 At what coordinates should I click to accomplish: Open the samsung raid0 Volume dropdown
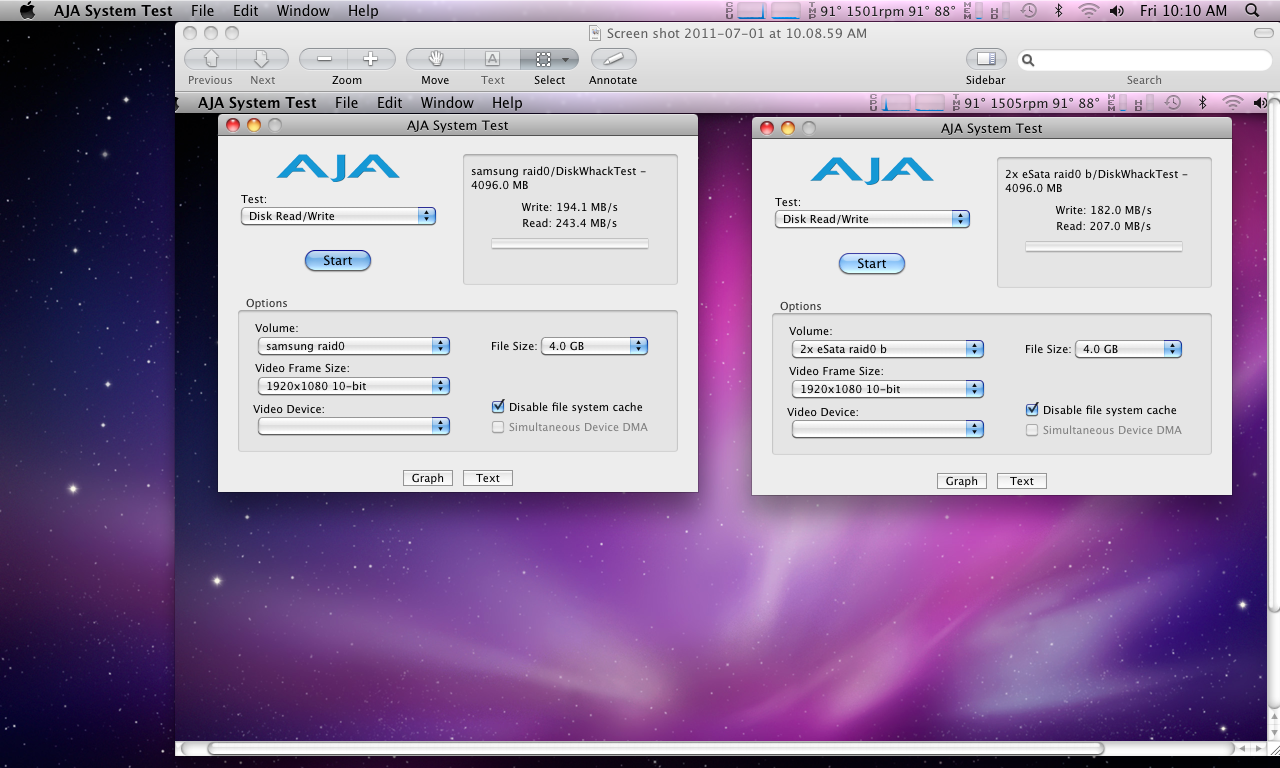(354, 346)
